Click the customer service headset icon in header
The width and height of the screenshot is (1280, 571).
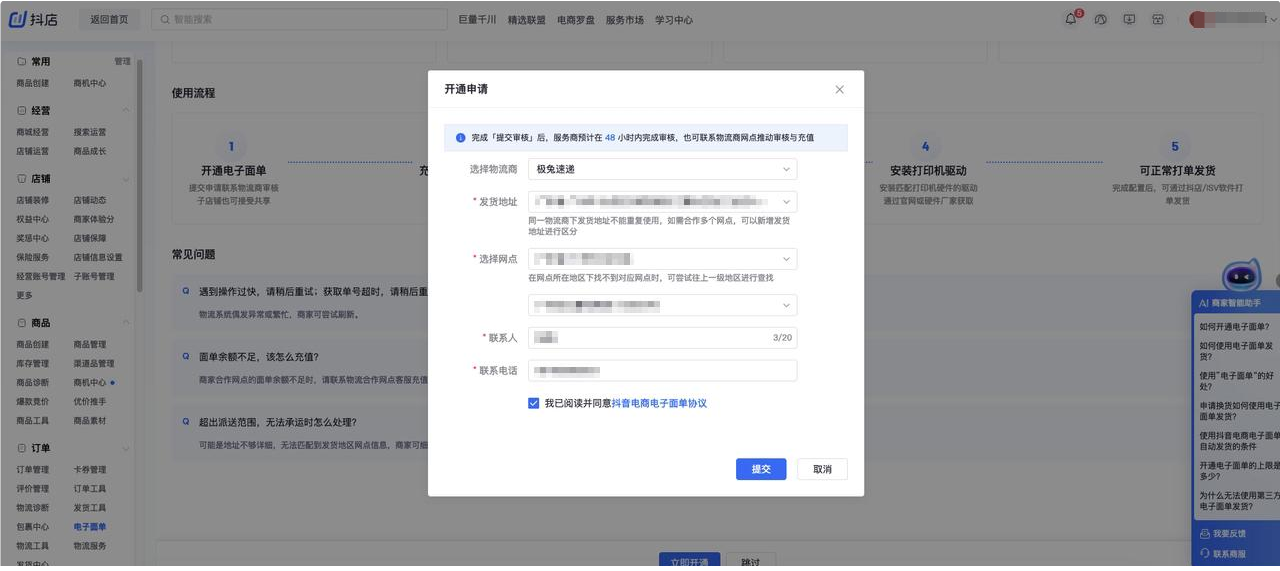pyautogui.click(x=1100, y=19)
